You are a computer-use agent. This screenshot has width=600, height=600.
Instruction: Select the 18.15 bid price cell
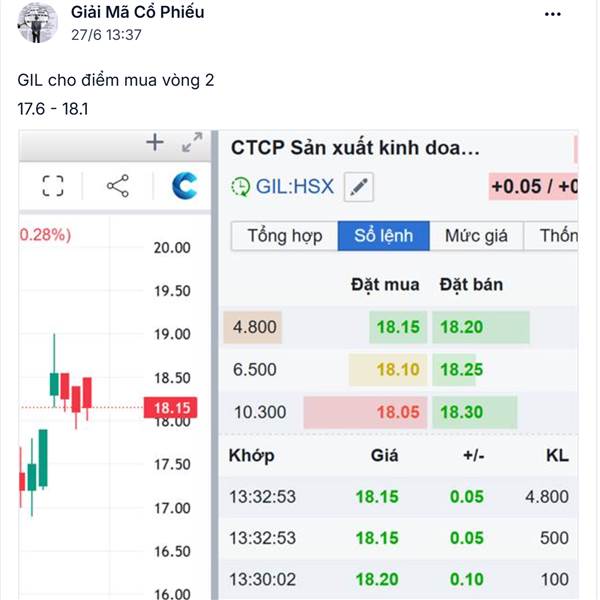(398, 327)
